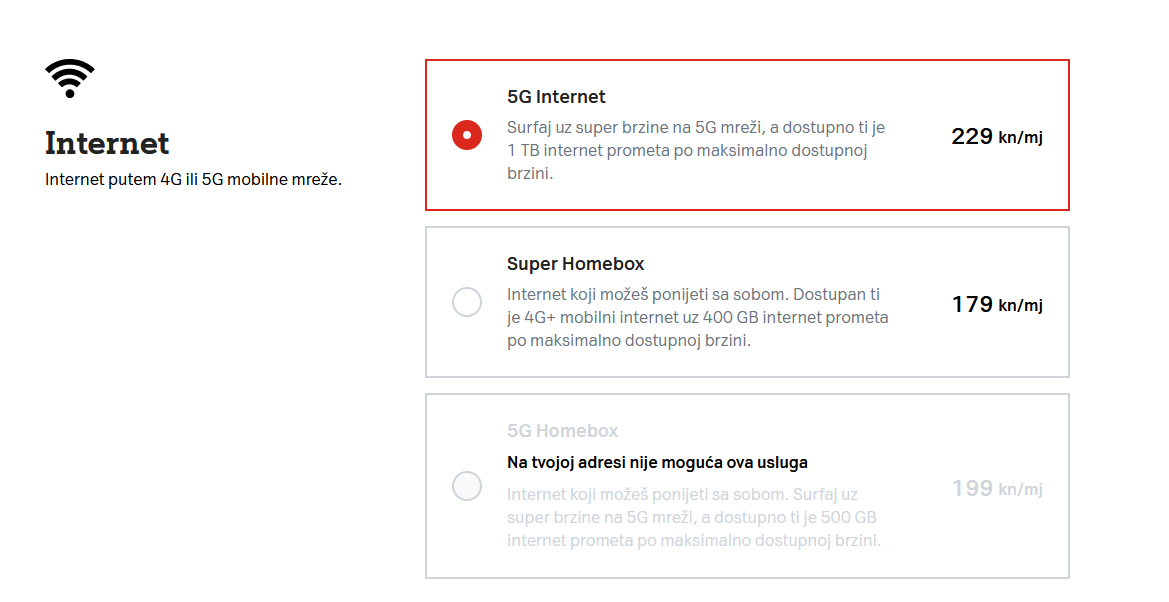Click the 179 kn/mj price
The height and width of the screenshot is (602, 1169).
[x=996, y=304]
